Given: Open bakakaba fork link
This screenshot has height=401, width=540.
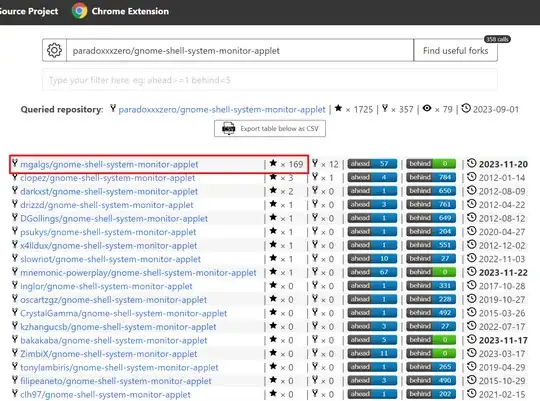Looking at the screenshot, I should 114,340.
